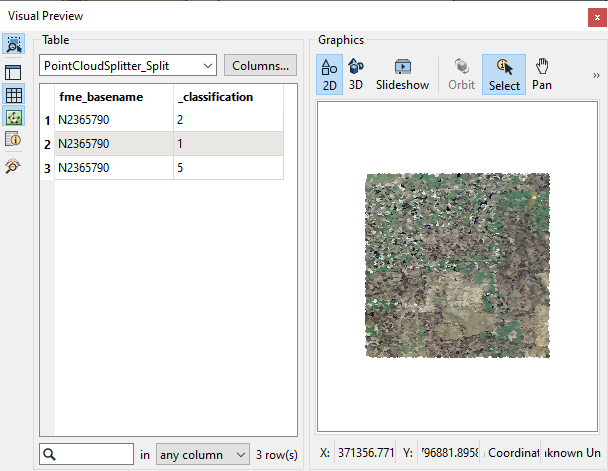
Task: Select row 3 header number
Action: point(47,168)
